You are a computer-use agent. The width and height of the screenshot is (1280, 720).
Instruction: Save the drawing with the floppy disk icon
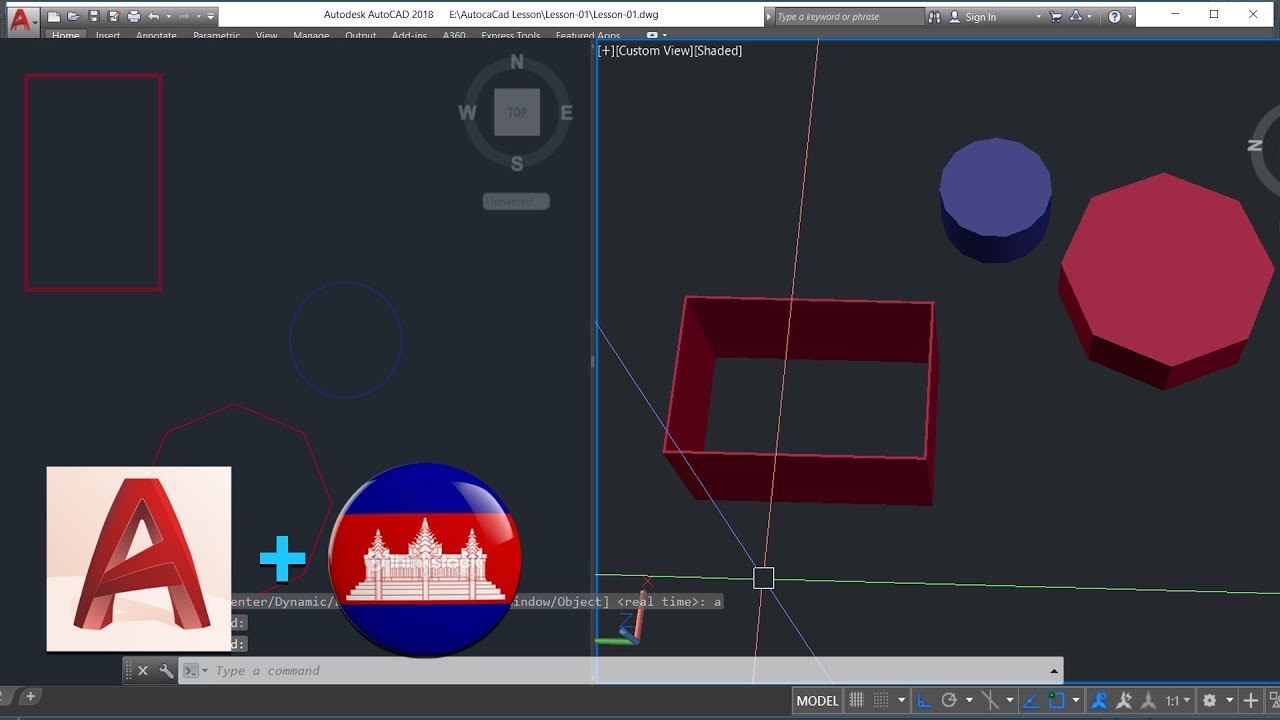93,16
